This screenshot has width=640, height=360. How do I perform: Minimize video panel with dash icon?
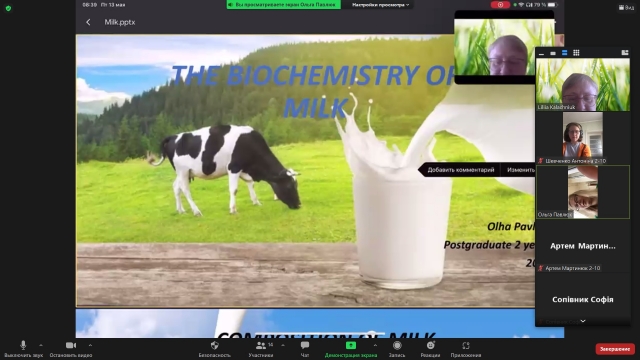[x=541, y=53]
